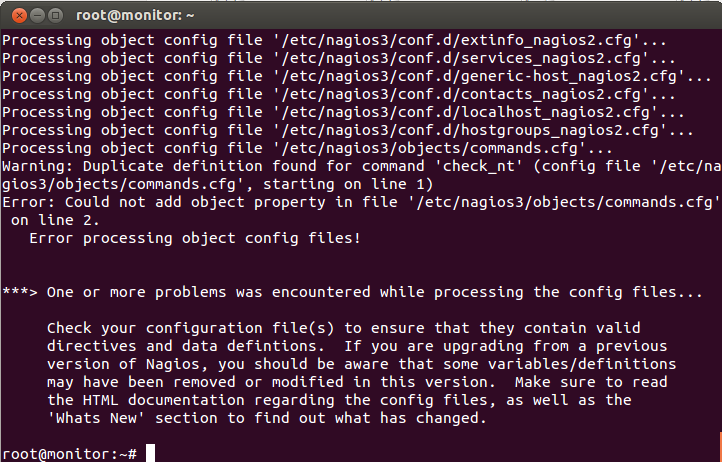Click the 'Whats New' section text line
Image resolution: width=722 pixels, height=462 pixels.
pyautogui.click(x=266, y=418)
